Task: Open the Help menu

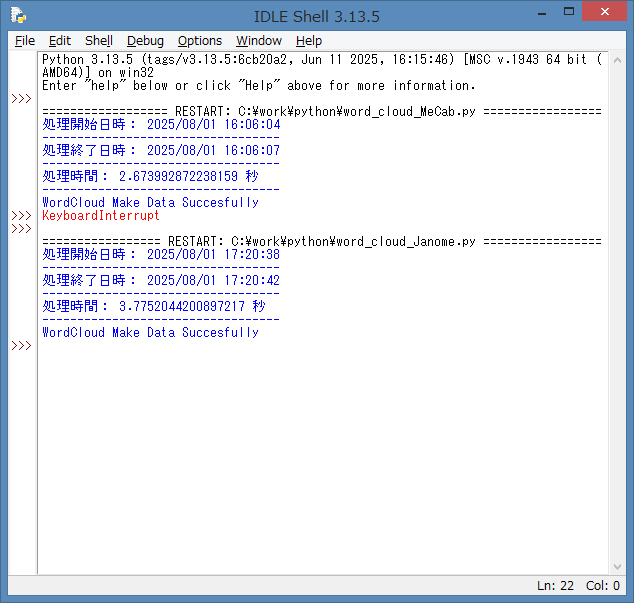Action: tap(309, 41)
